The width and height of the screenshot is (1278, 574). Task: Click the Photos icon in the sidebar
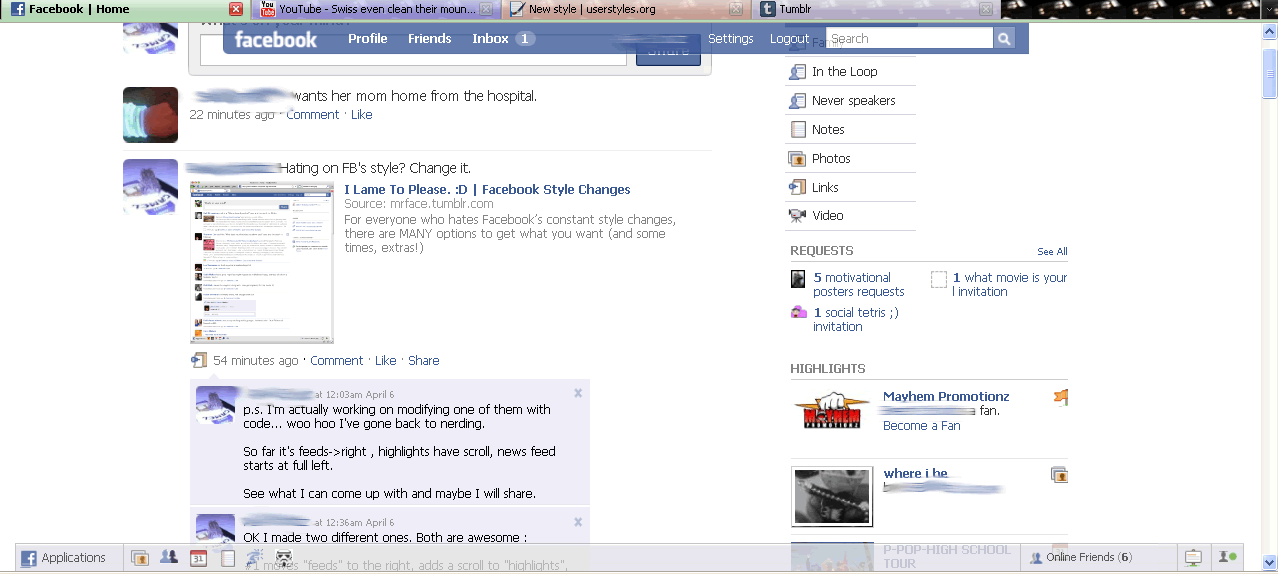point(798,159)
